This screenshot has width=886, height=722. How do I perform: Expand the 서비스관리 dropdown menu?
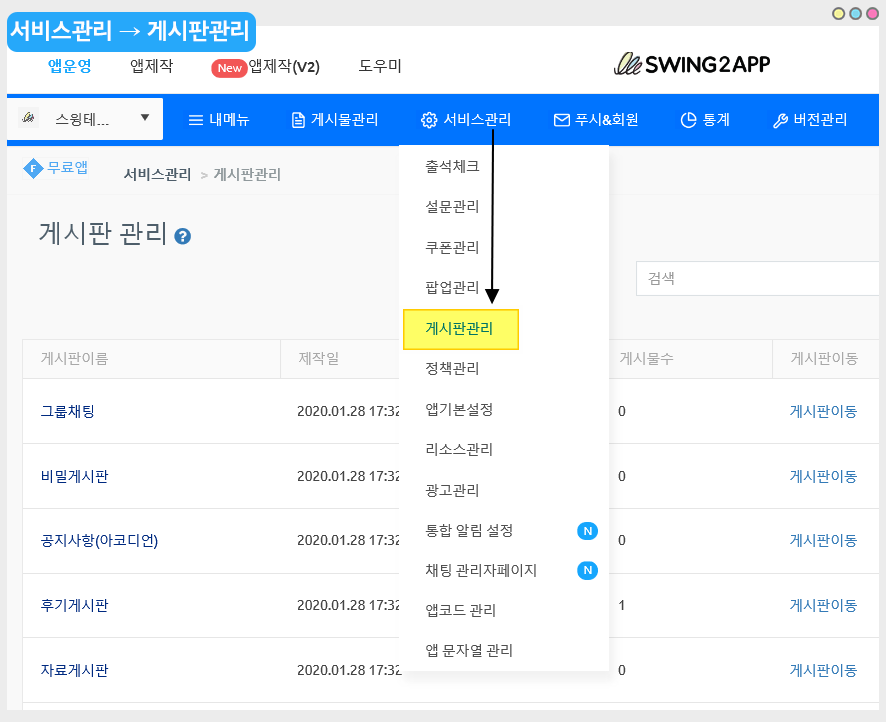466,120
